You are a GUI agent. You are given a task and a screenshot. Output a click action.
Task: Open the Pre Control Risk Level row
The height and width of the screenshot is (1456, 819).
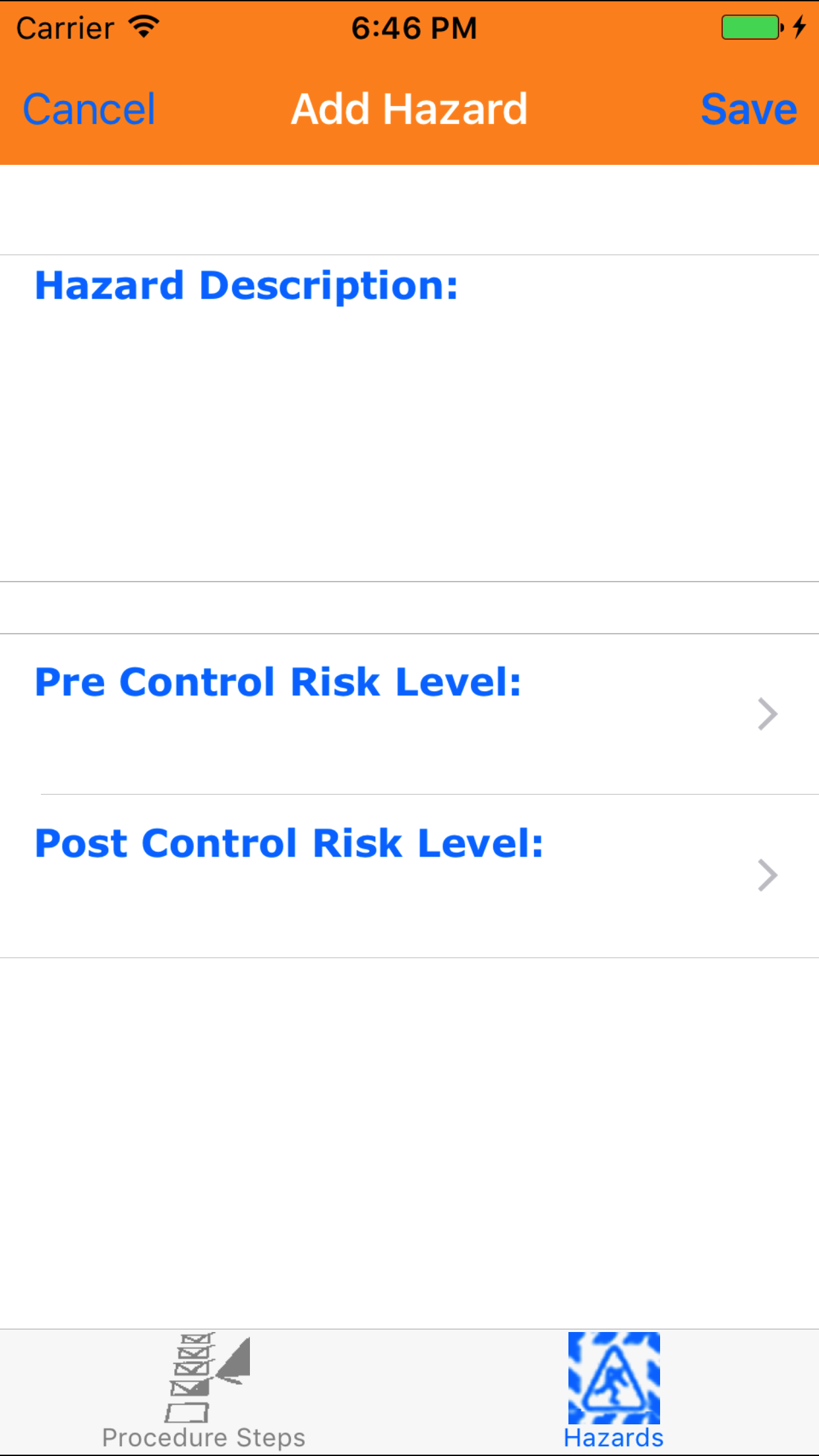pyautogui.click(x=396, y=714)
